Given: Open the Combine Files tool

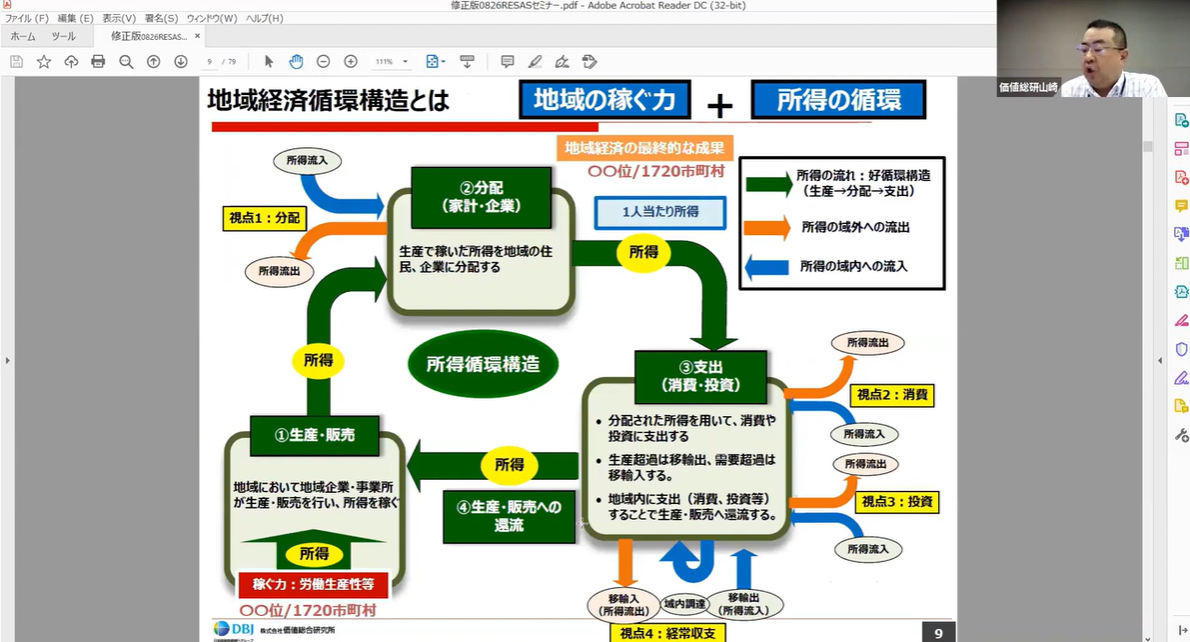Looking at the screenshot, I should [x=1181, y=234].
